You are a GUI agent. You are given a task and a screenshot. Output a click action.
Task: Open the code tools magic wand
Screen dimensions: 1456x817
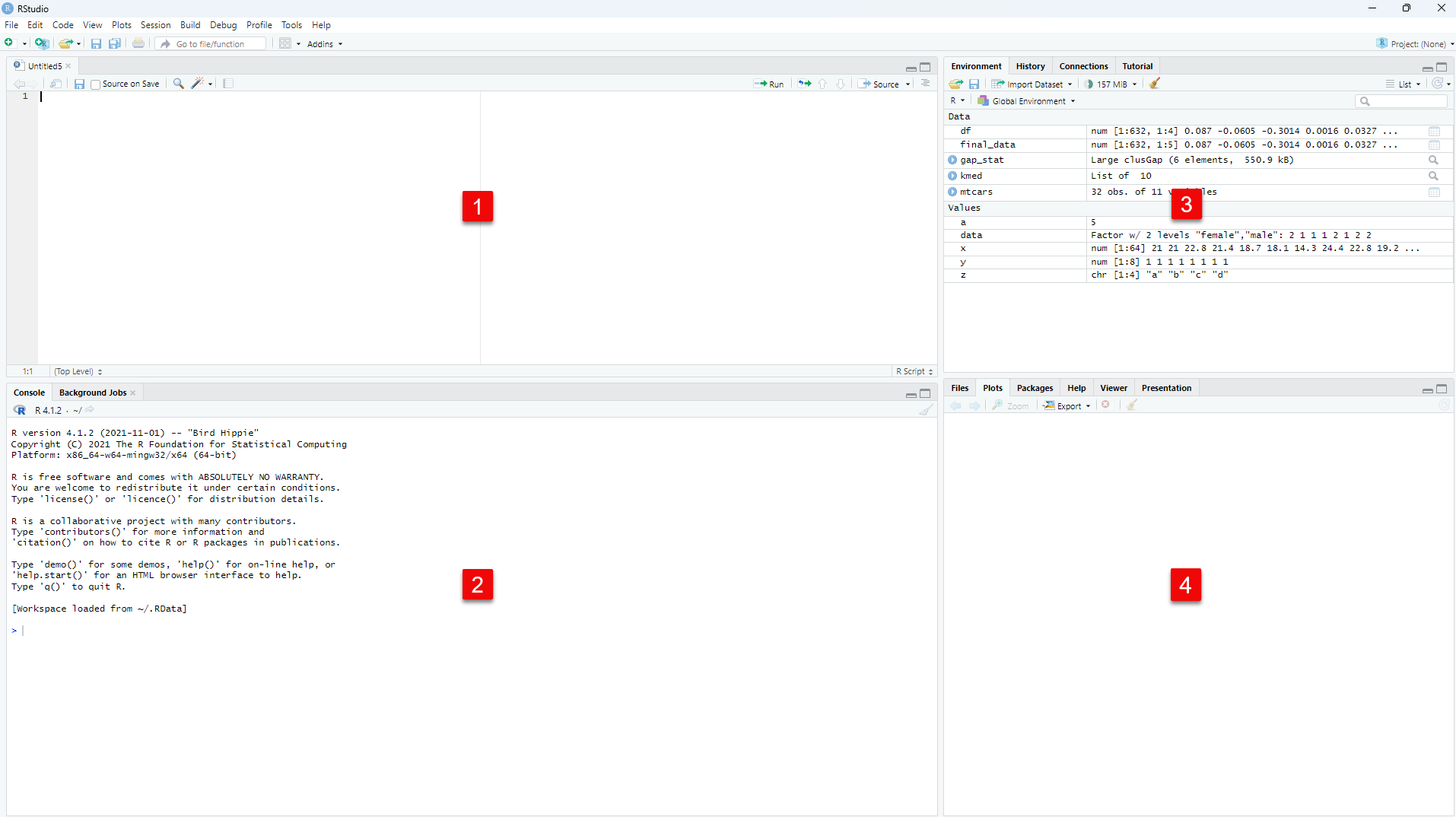(198, 84)
